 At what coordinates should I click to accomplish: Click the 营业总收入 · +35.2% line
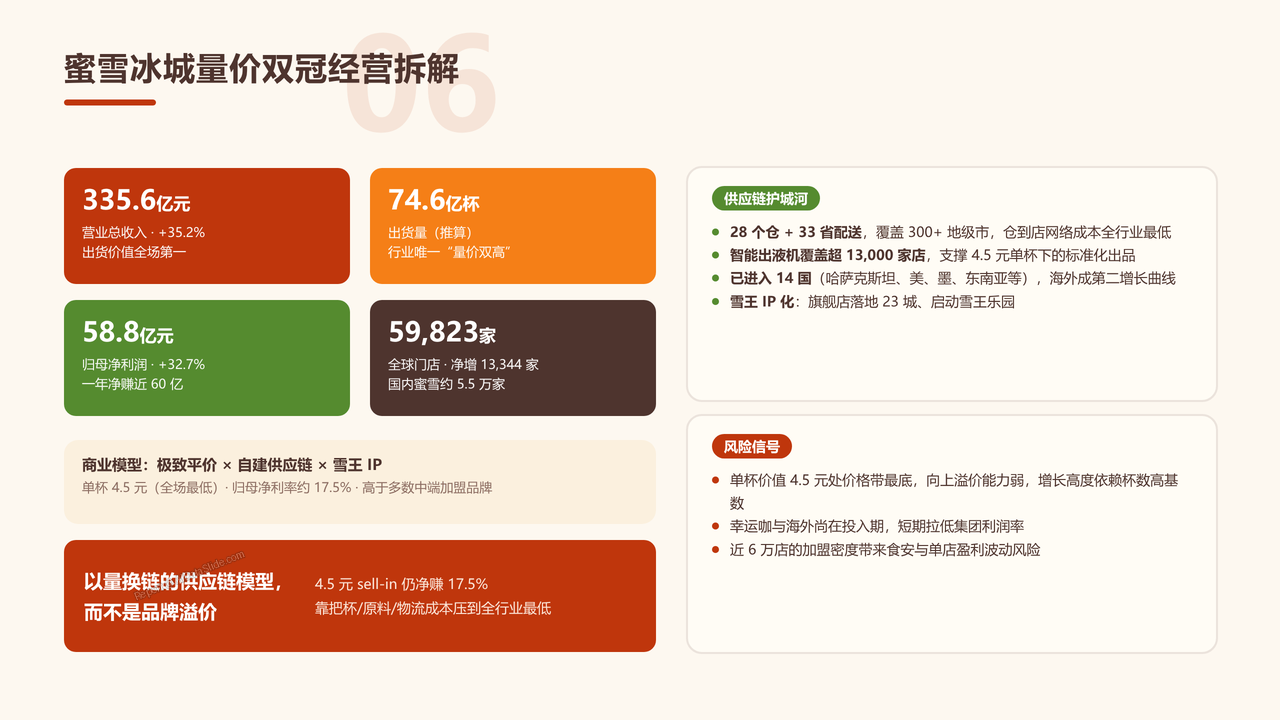coord(143,232)
